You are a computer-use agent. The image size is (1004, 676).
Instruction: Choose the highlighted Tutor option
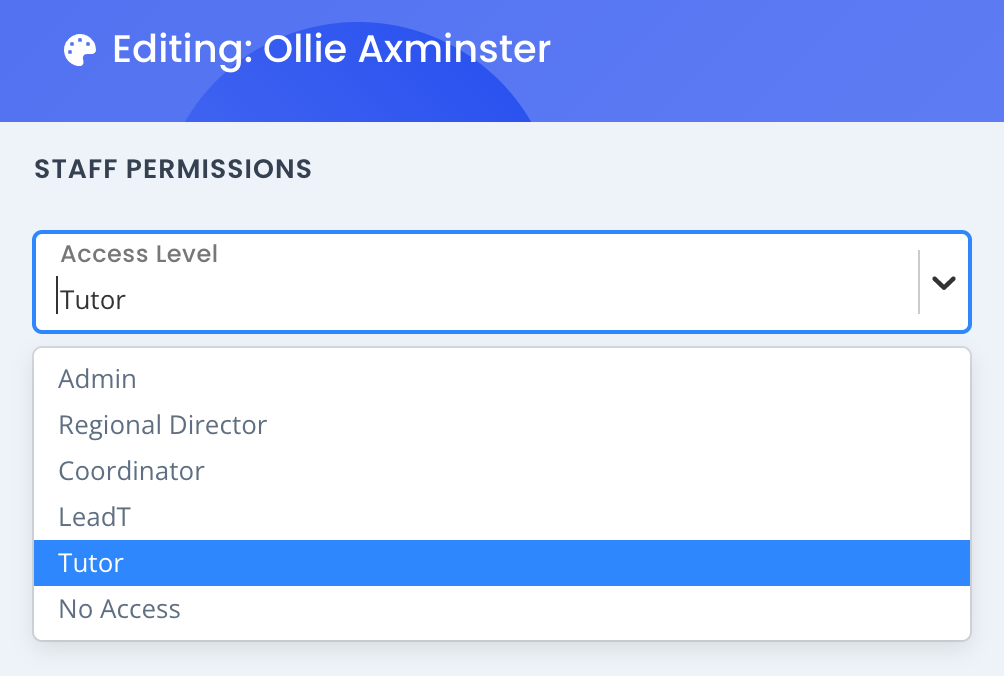502,563
